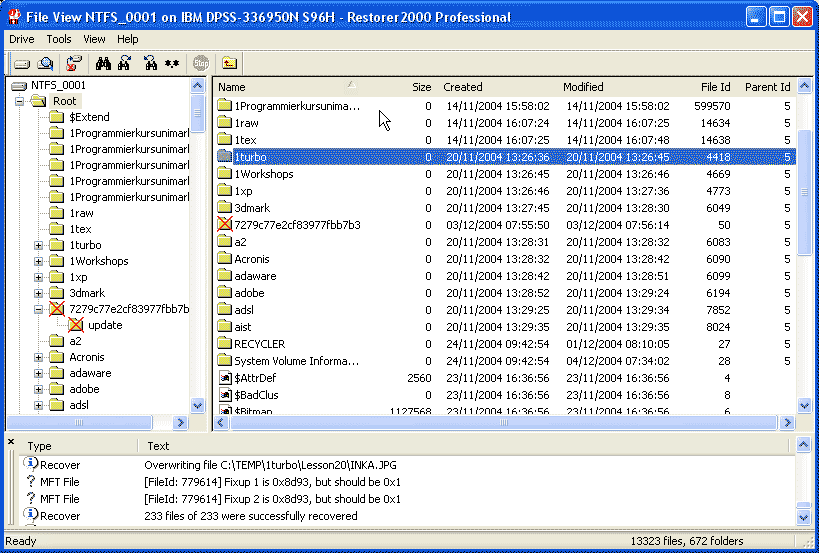The height and width of the screenshot is (553, 819).
Task: Click the Find binoculars toolbar icon
Action: (103, 64)
